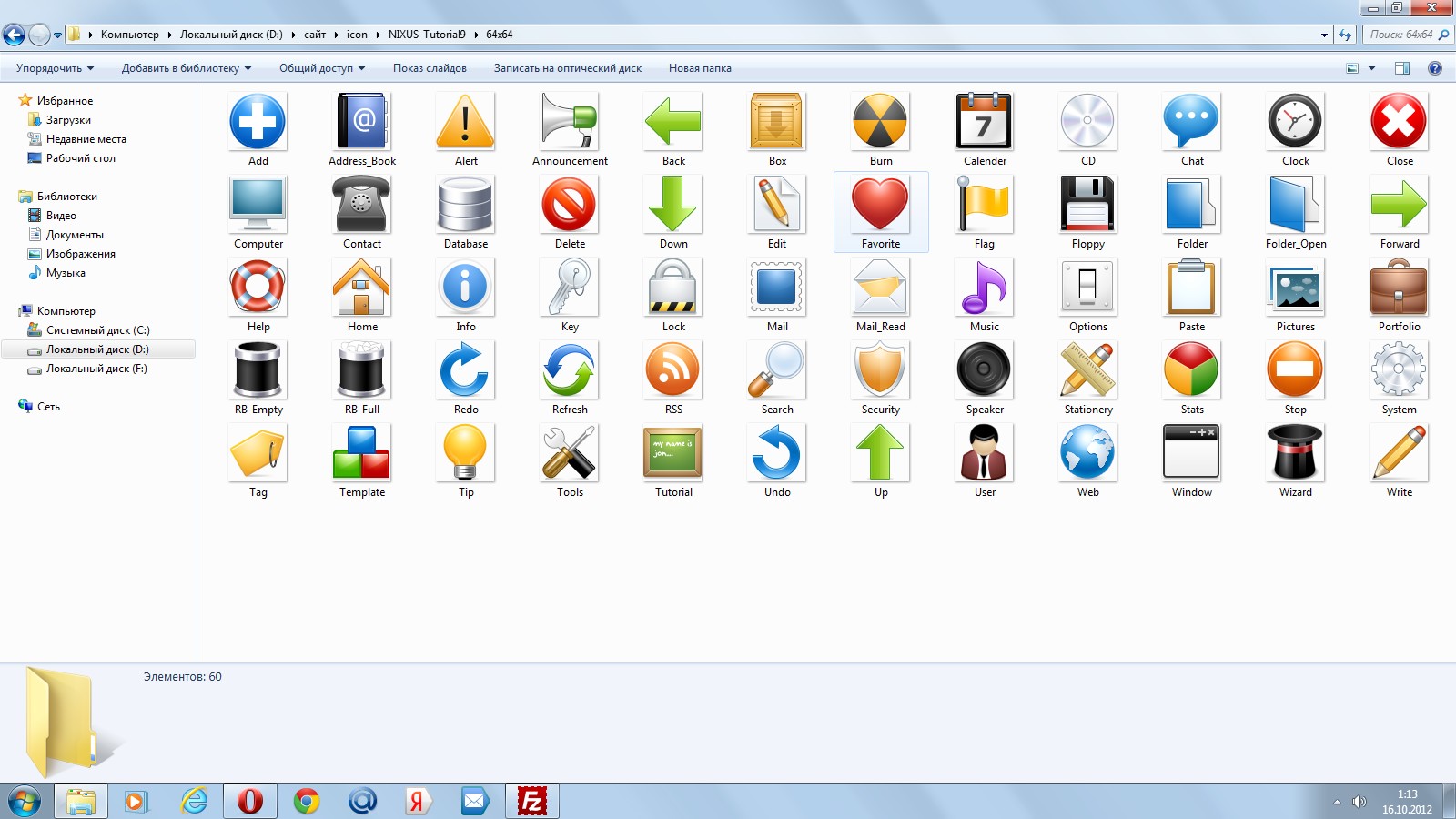Go back with the Back navigation button
Image resolution: width=1456 pixels, height=819 pixels.
[x=14, y=35]
